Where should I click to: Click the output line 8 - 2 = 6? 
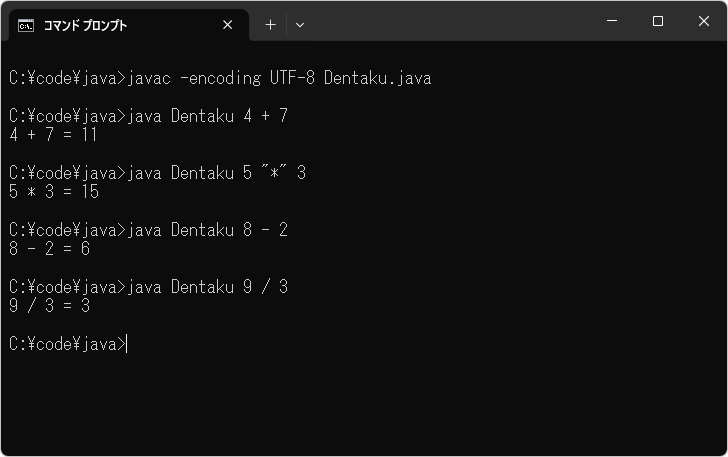(49, 249)
